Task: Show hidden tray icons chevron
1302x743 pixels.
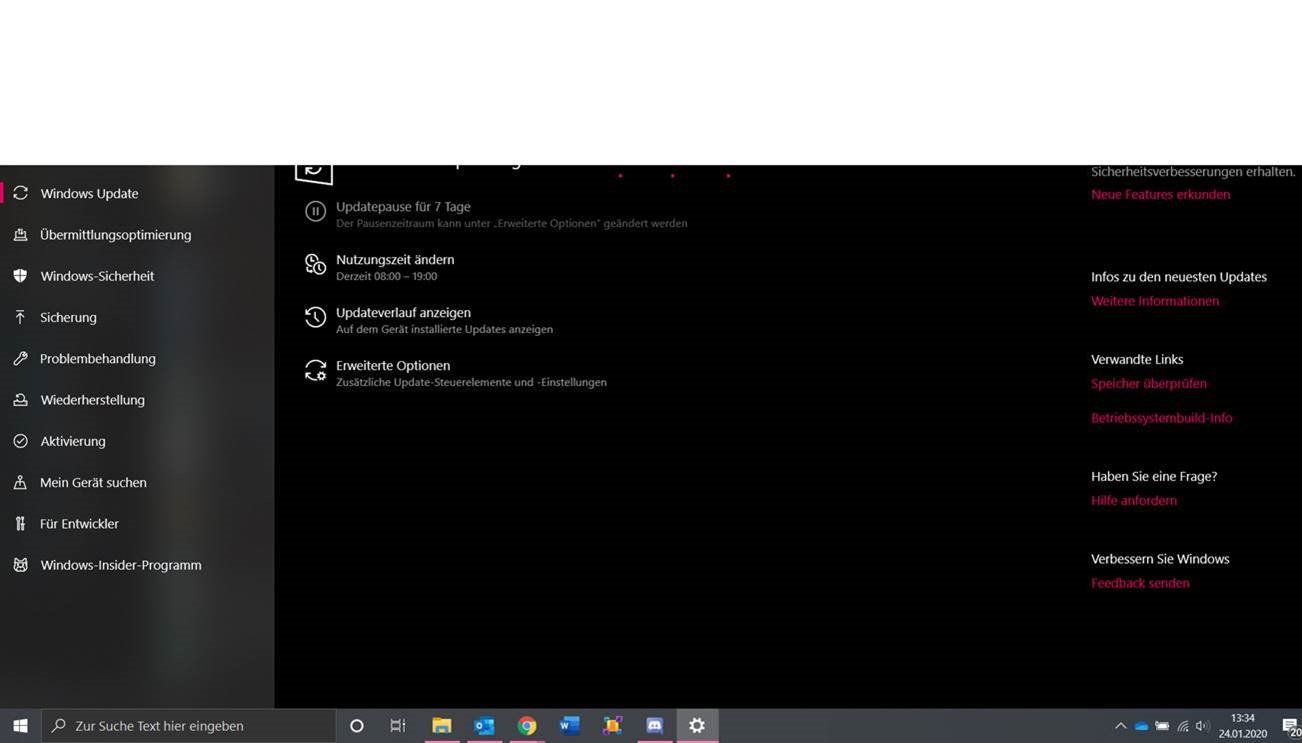Action: (x=1120, y=726)
